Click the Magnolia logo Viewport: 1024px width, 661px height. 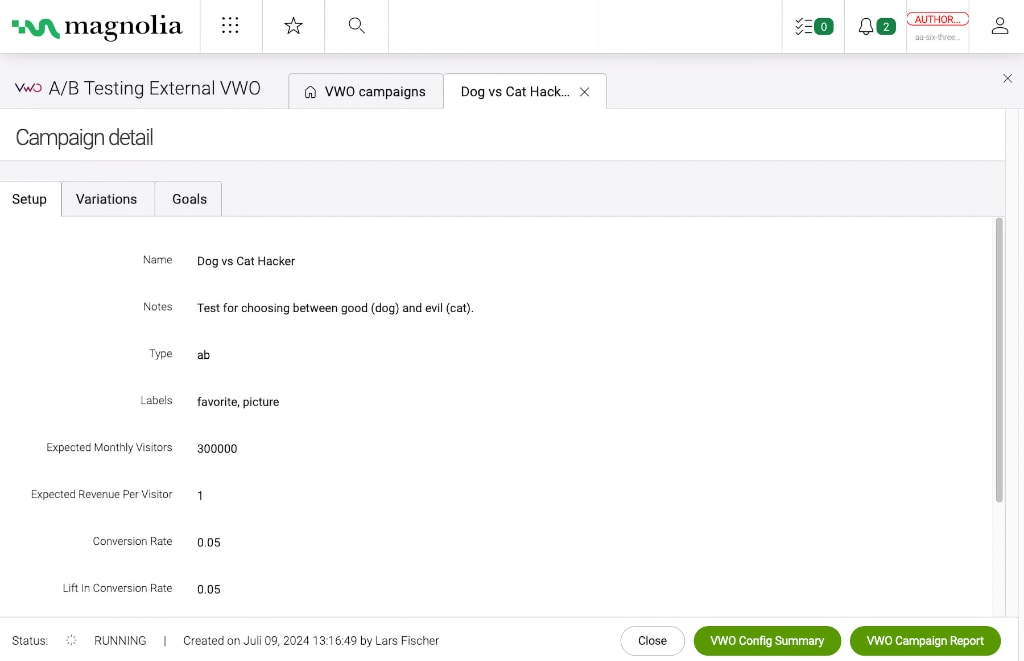(97, 27)
